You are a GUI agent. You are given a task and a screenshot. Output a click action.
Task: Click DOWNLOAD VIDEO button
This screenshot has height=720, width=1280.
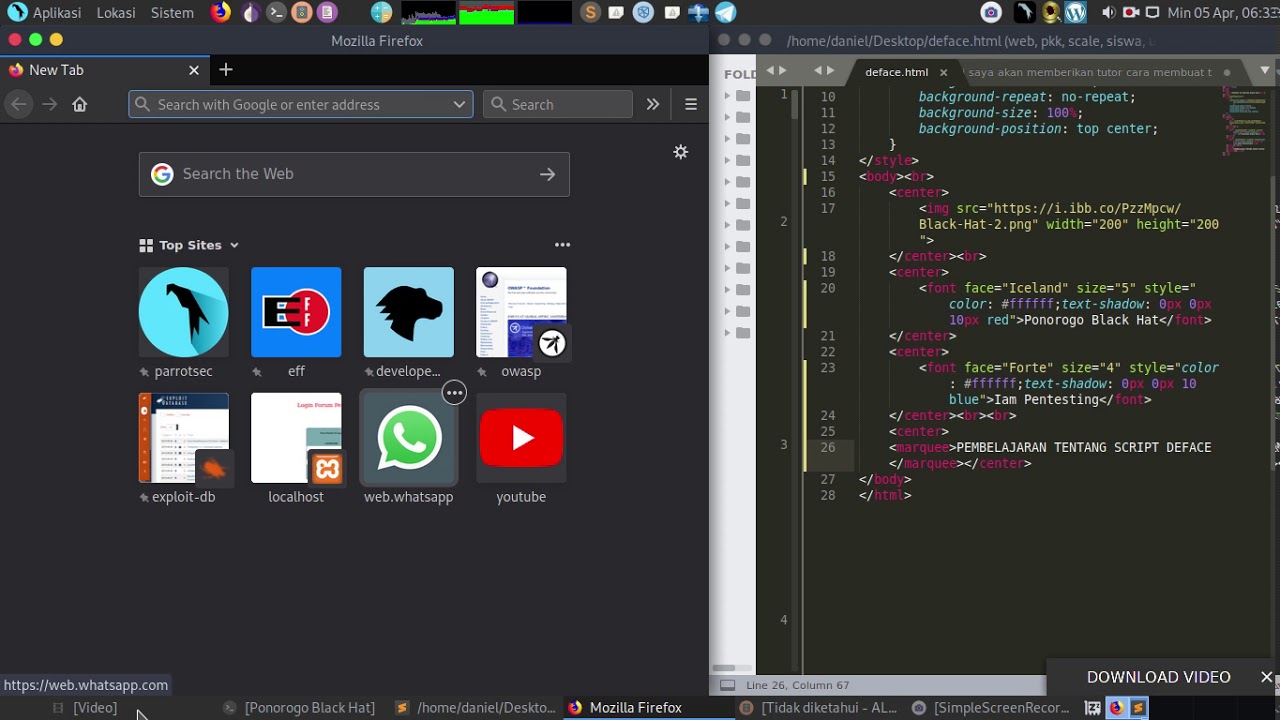tap(1158, 677)
